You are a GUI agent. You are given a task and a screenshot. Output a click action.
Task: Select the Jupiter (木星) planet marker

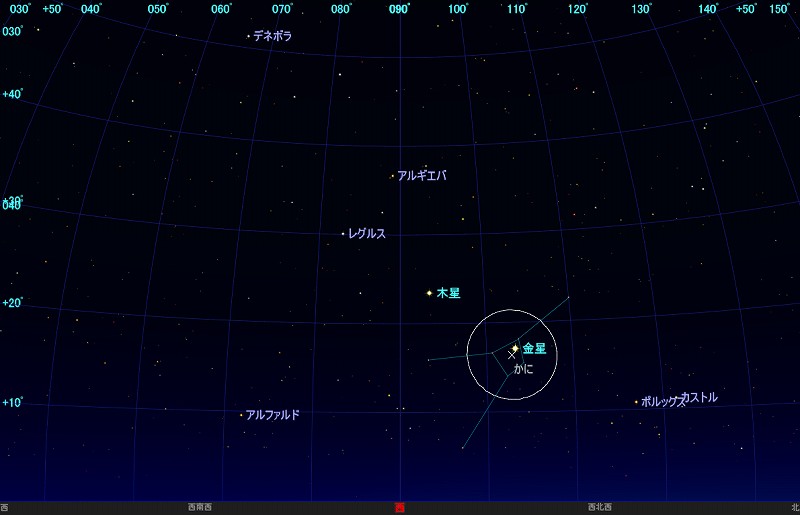pyautogui.click(x=429, y=293)
